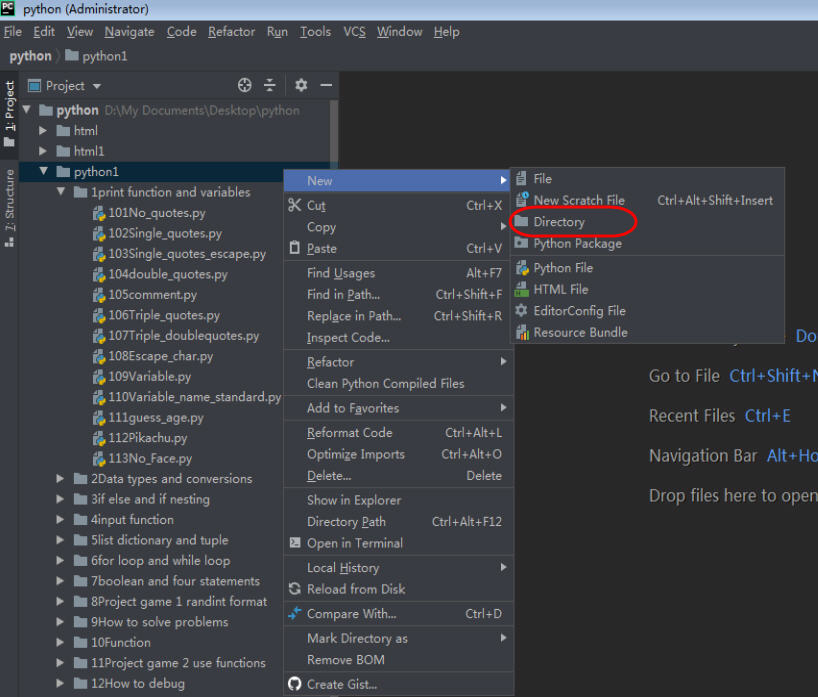Expand the html1 folder
This screenshot has height=697, width=818.
(43, 151)
